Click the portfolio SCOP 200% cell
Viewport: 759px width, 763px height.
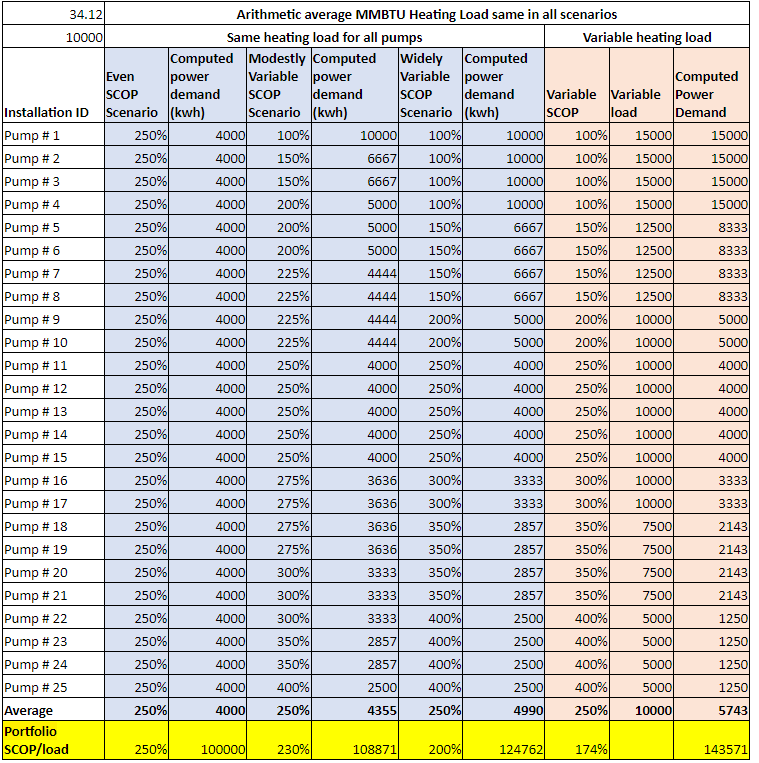pyautogui.click(x=431, y=740)
